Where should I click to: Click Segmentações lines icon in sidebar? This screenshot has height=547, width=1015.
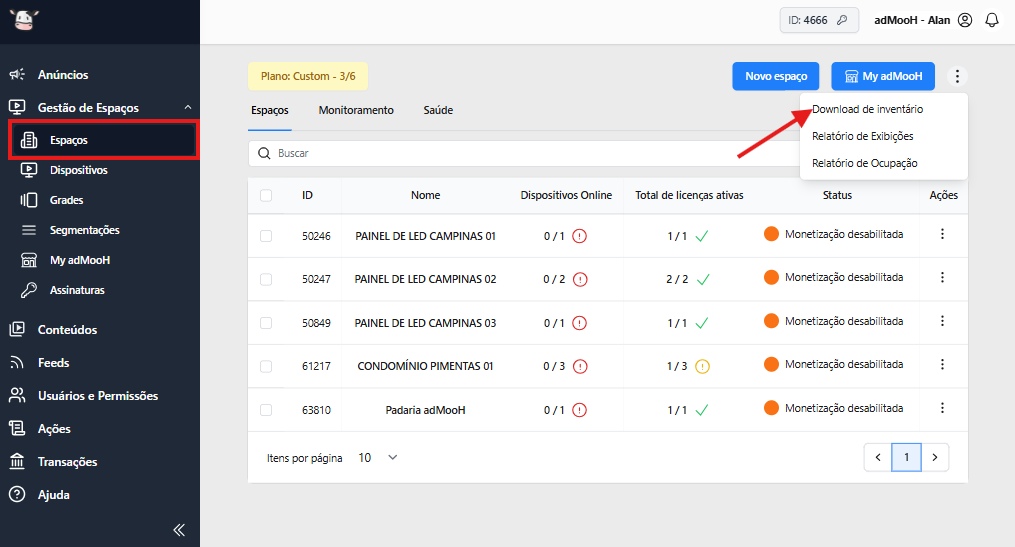click(x=29, y=230)
